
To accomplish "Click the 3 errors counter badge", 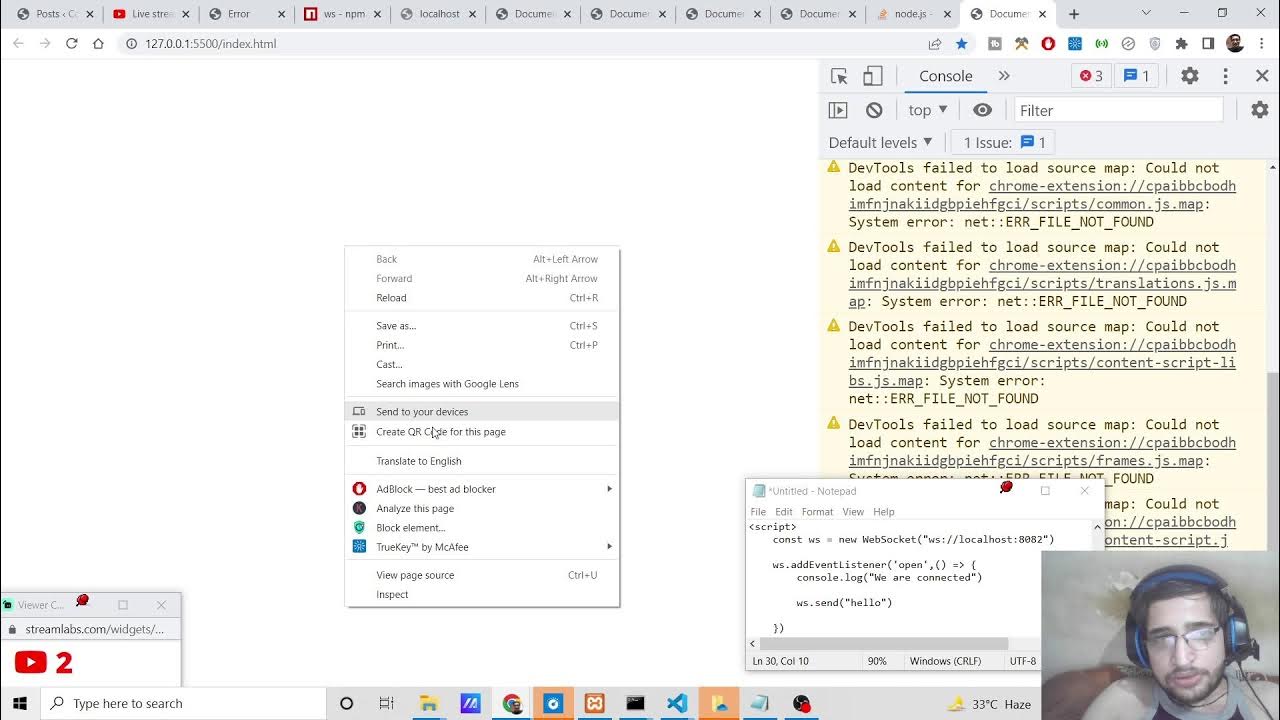I will [x=1091, y=76].
